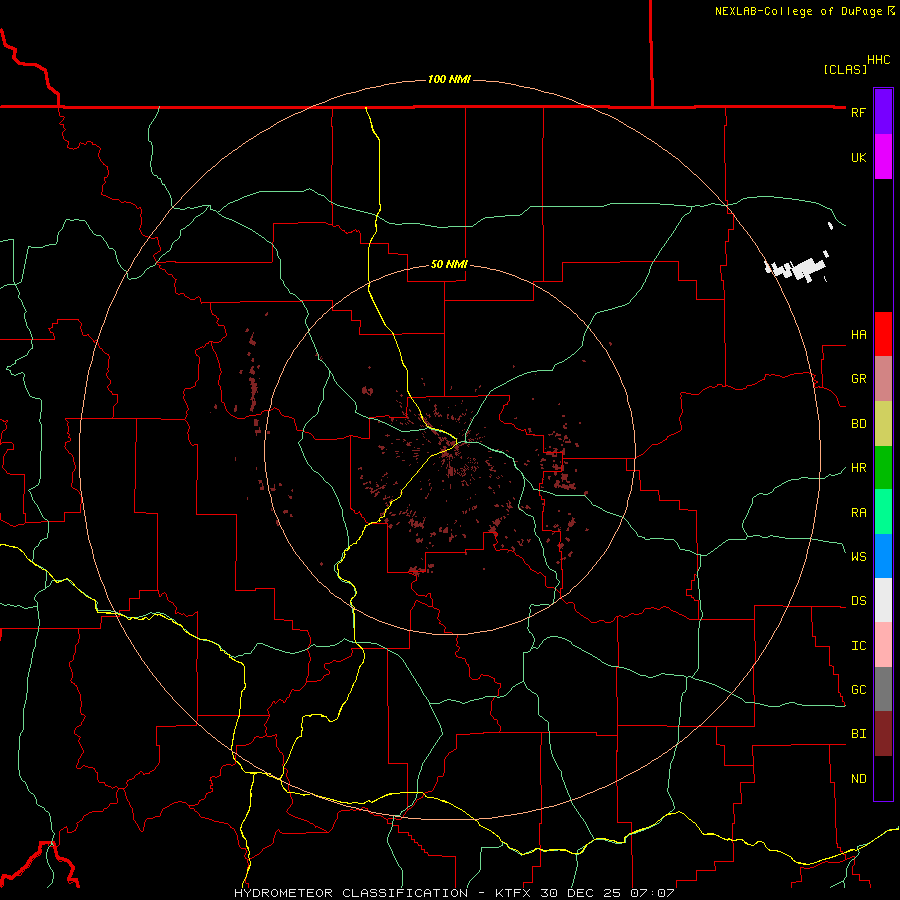This screenshot has height=900, width=900.
Task: Click the HHC product label
Action: (878, 60)
